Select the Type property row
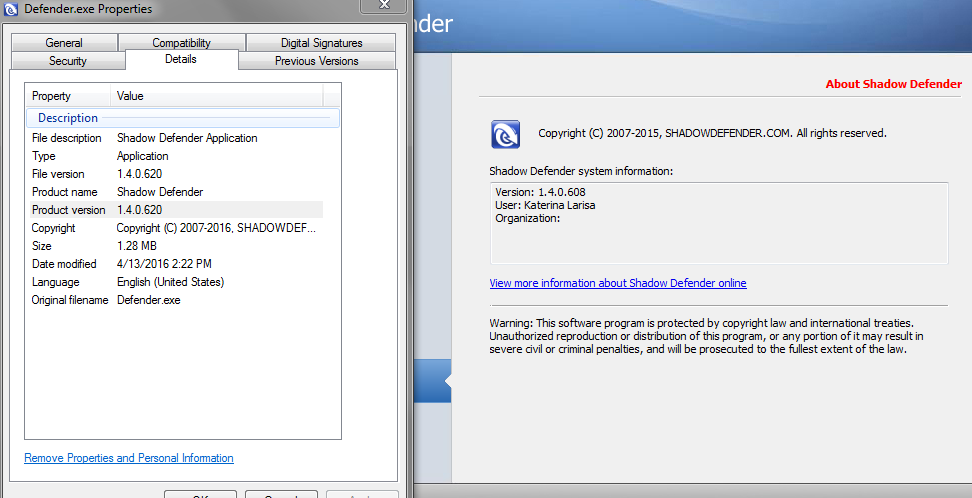 pos(175,156)
